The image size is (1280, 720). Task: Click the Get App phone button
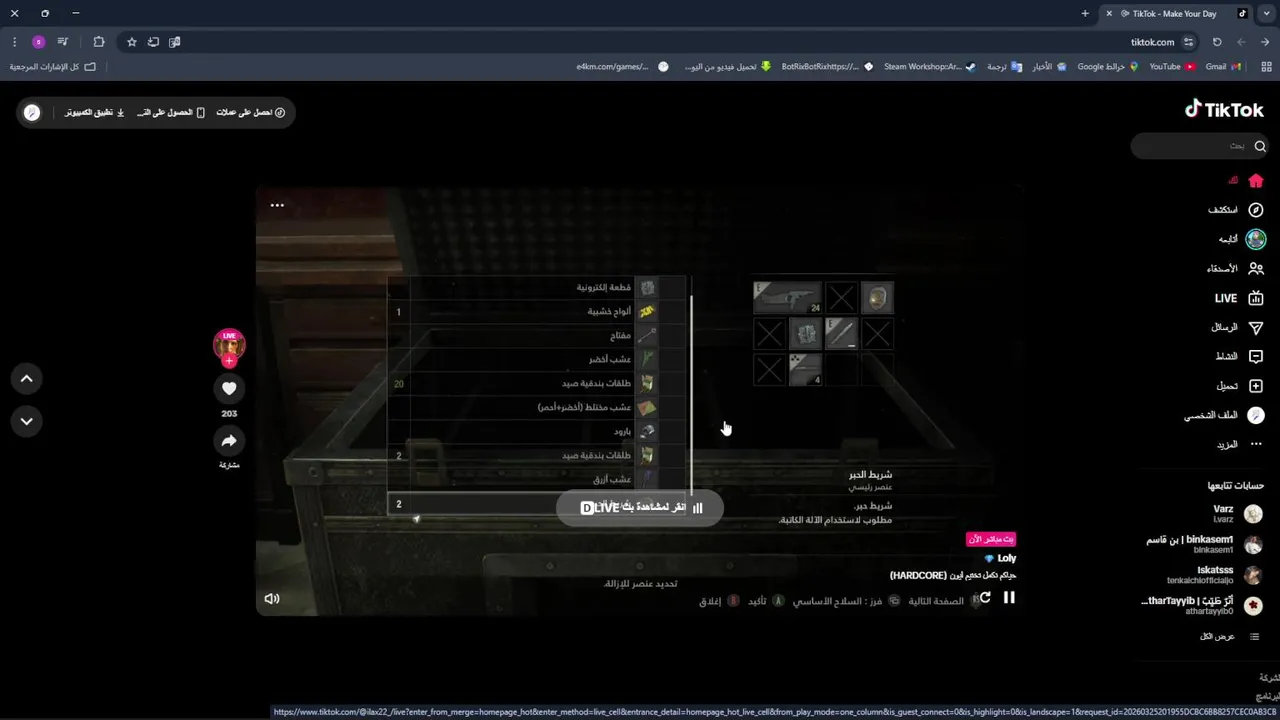tap(171, 113)
